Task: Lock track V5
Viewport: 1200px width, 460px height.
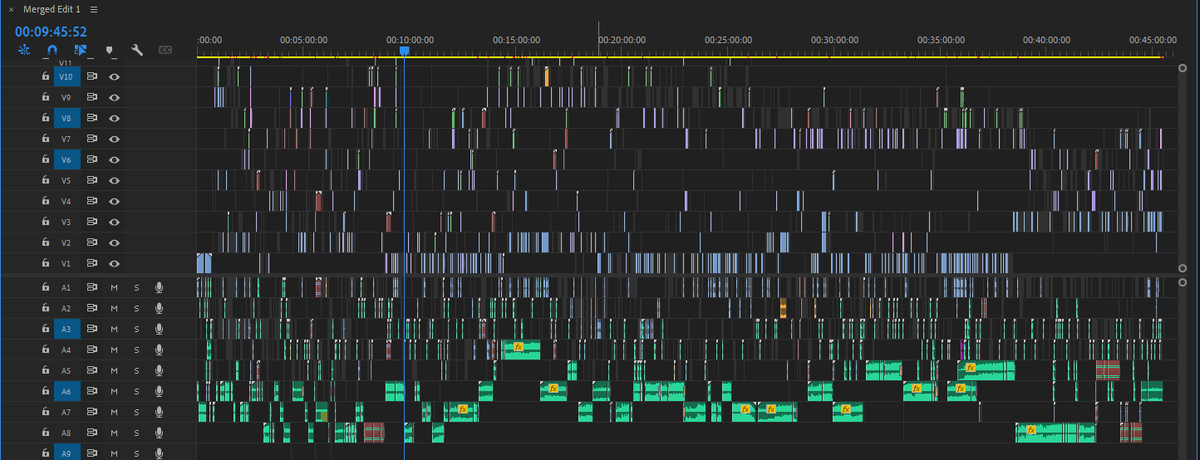Action: 45,181
